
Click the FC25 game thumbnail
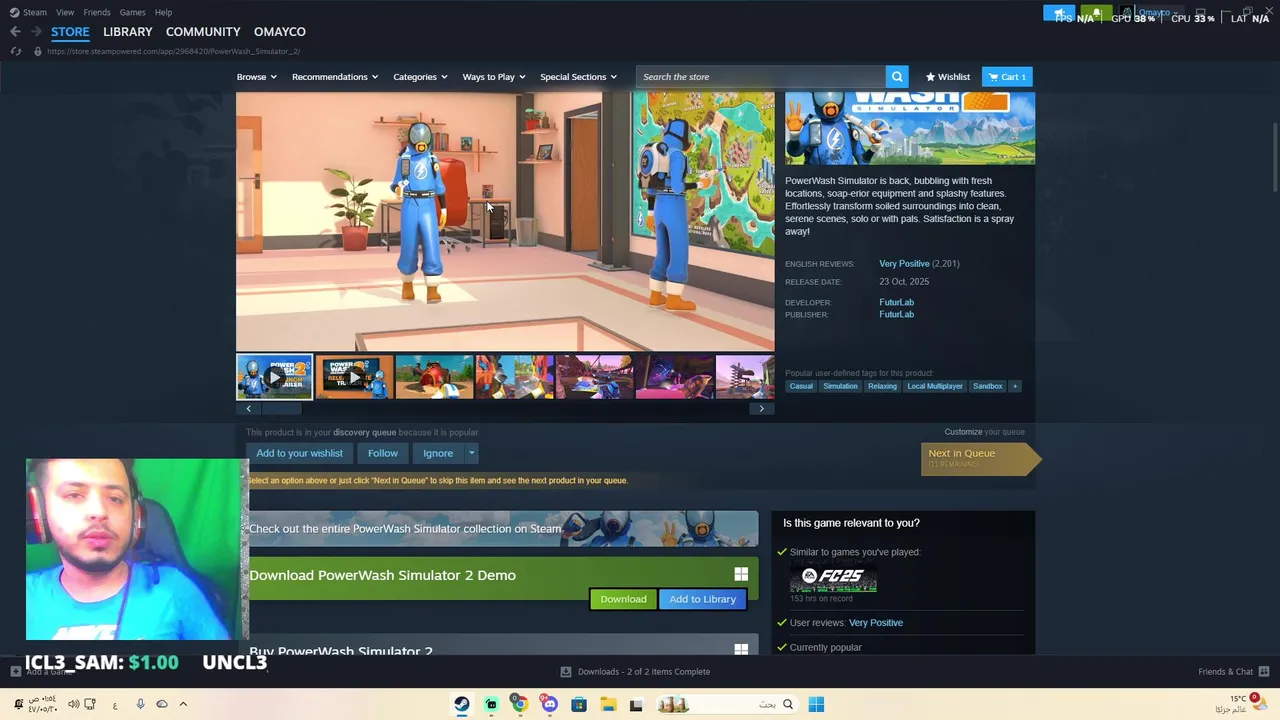click(833, 577)
